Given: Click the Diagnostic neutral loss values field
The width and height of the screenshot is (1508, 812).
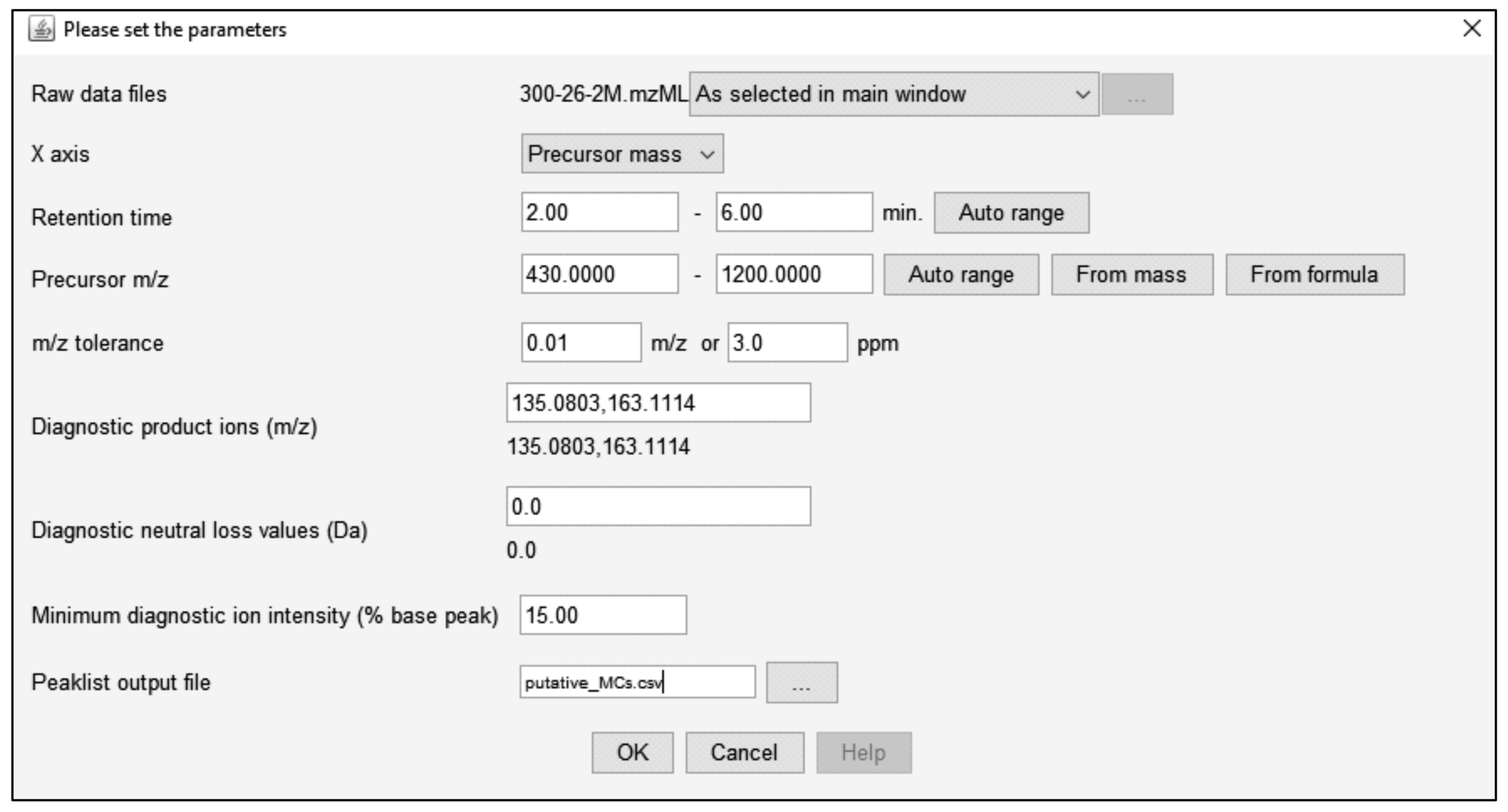Looking at the screenshot, I should [658, 507].
